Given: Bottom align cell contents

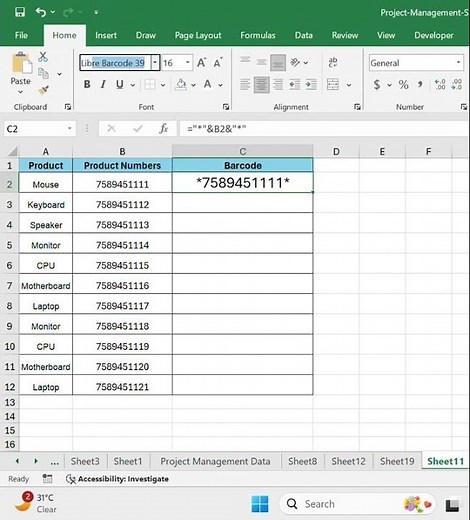Looking at the screenshot, I should (x=278, y=63).
